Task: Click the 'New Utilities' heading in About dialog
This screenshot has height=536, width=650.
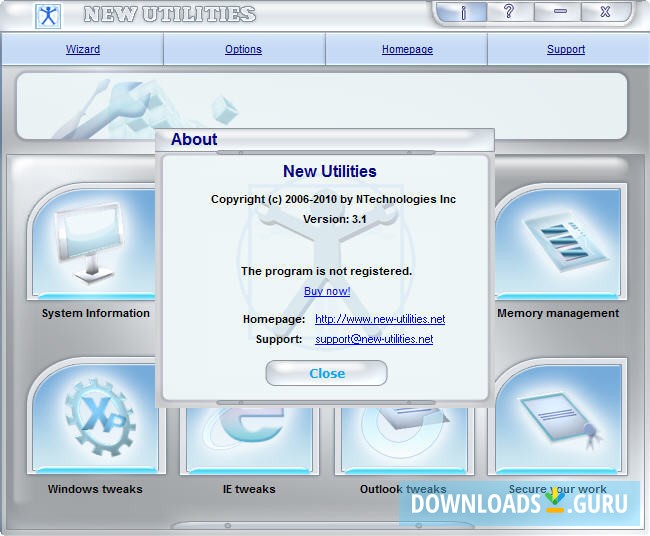Action: tap(330, 171)
